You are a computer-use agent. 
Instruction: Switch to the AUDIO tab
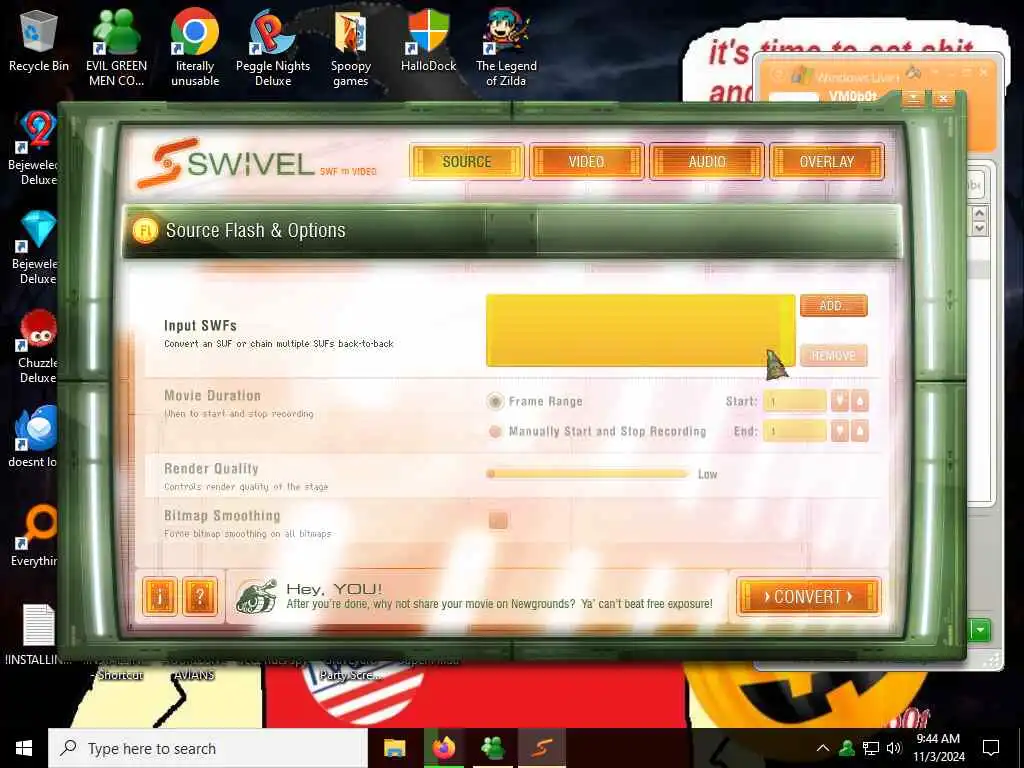[707, 161]
